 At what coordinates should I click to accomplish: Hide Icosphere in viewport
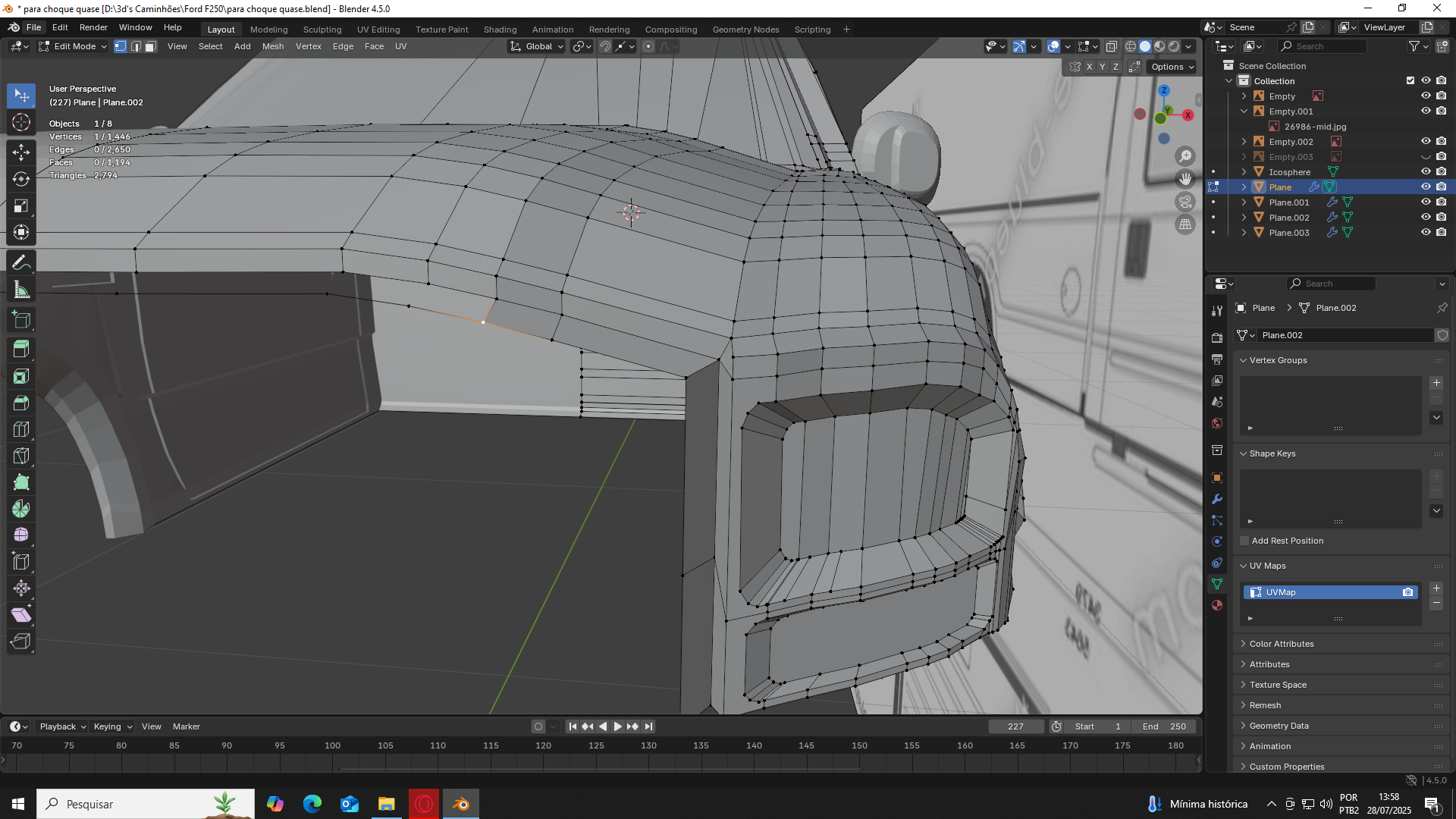[x=1426, y=172]
